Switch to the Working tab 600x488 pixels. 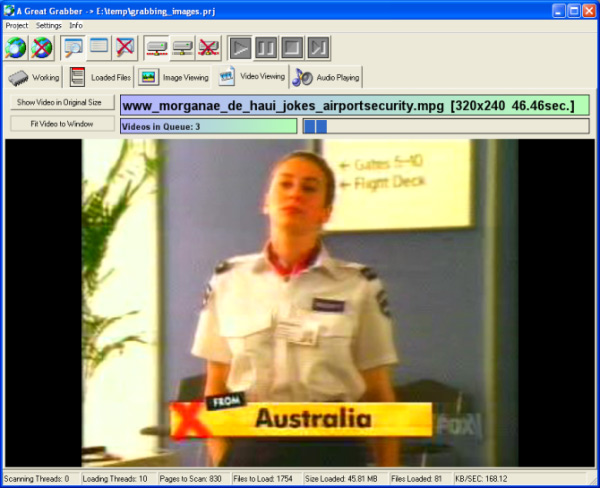pos(34,77)
